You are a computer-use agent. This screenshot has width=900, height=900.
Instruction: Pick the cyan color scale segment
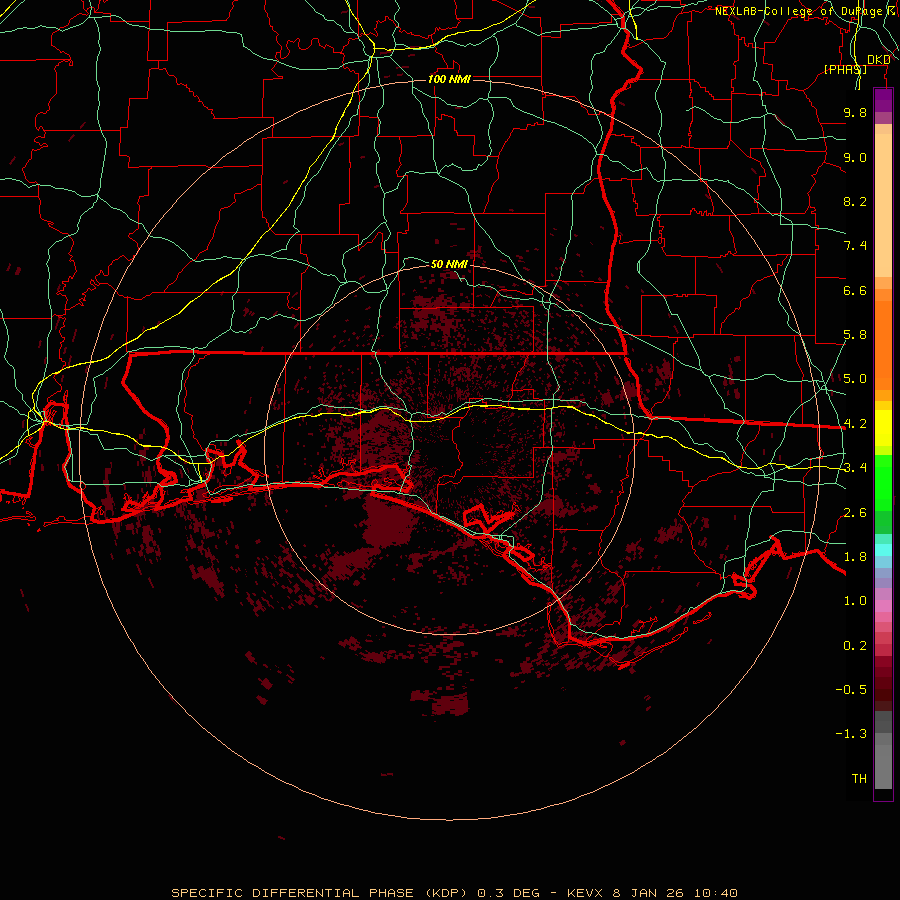click(x=883, y=550)
